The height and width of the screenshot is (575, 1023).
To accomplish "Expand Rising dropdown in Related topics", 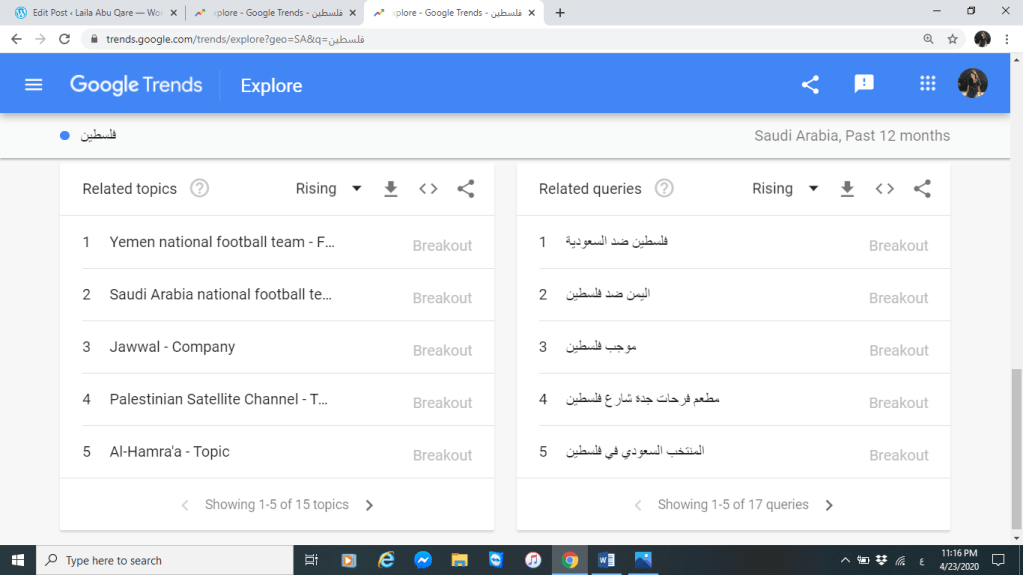I will (x=329, y=189).
